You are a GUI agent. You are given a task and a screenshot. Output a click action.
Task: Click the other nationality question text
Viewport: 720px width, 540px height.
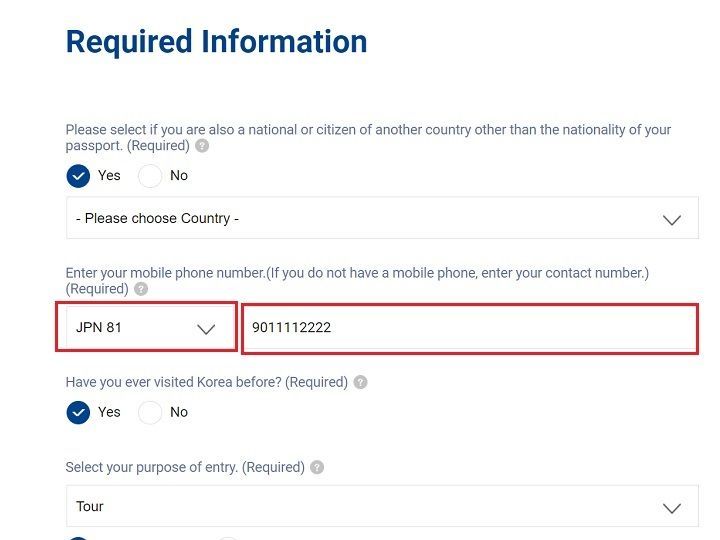(368, 130)
